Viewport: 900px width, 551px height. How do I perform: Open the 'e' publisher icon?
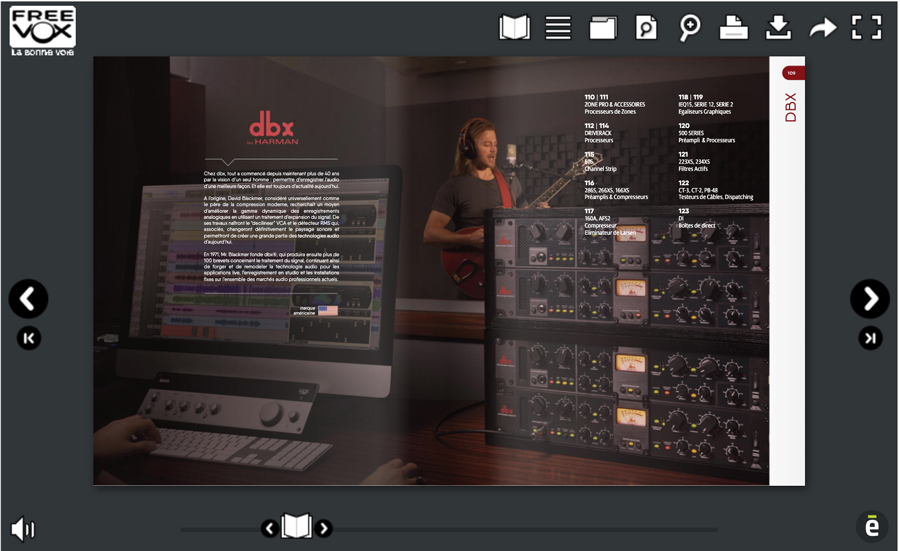tap(871, 526)
